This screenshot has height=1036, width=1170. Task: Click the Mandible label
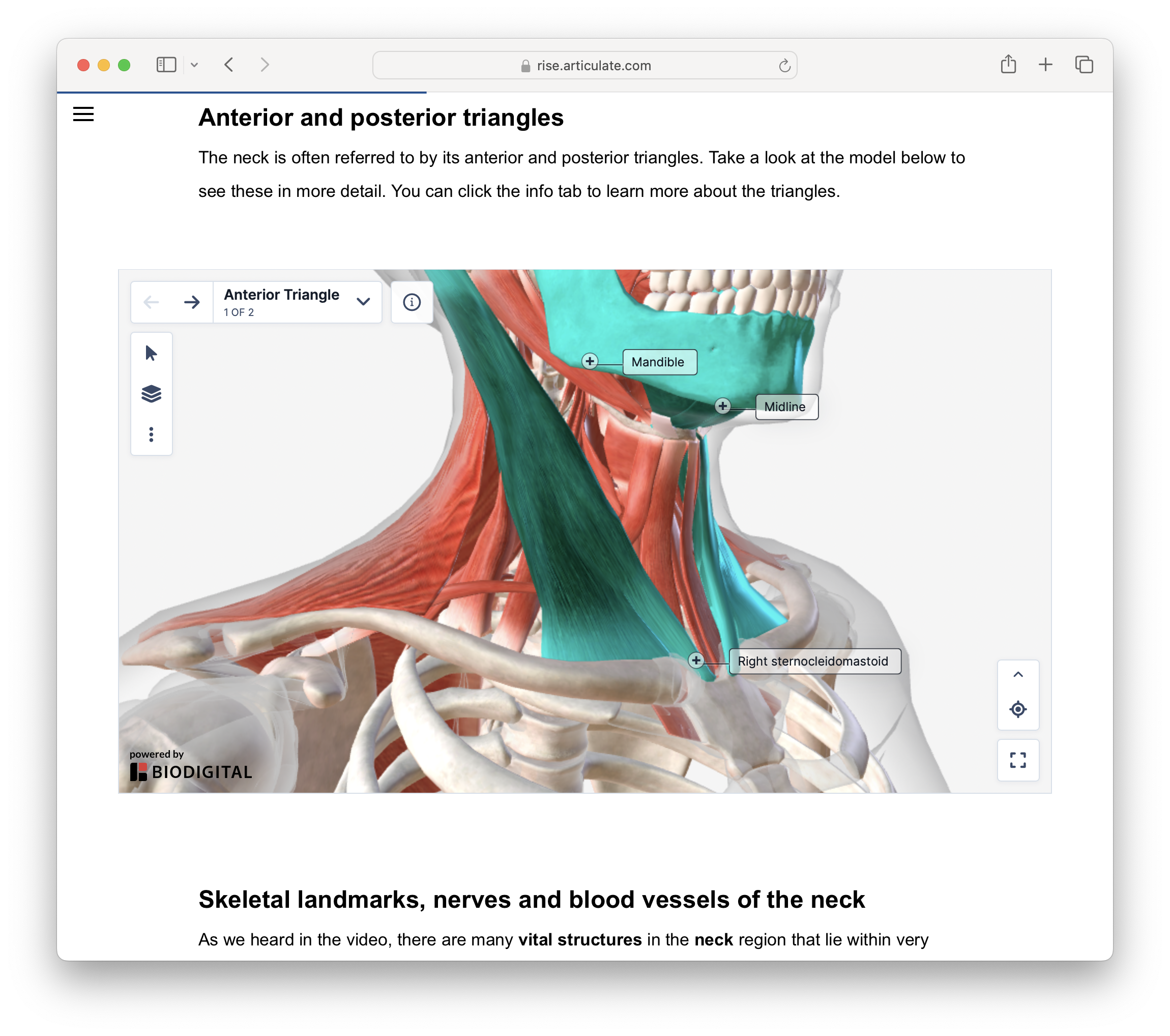coord(659,362)
